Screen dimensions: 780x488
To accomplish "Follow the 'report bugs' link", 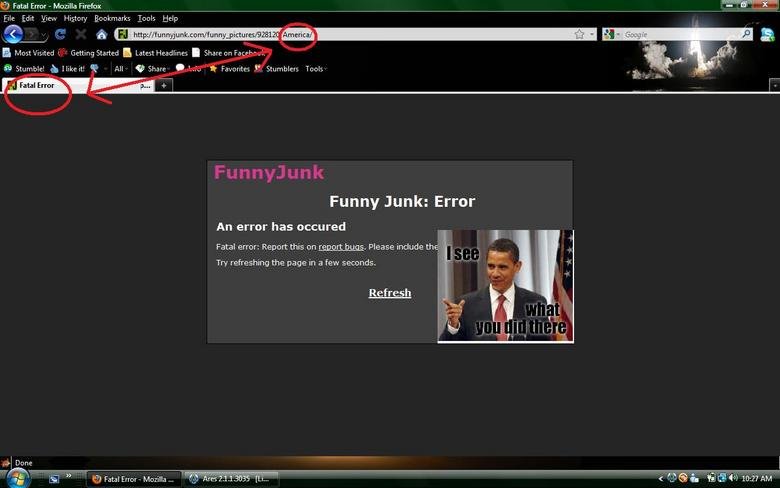I will (340, 247).
